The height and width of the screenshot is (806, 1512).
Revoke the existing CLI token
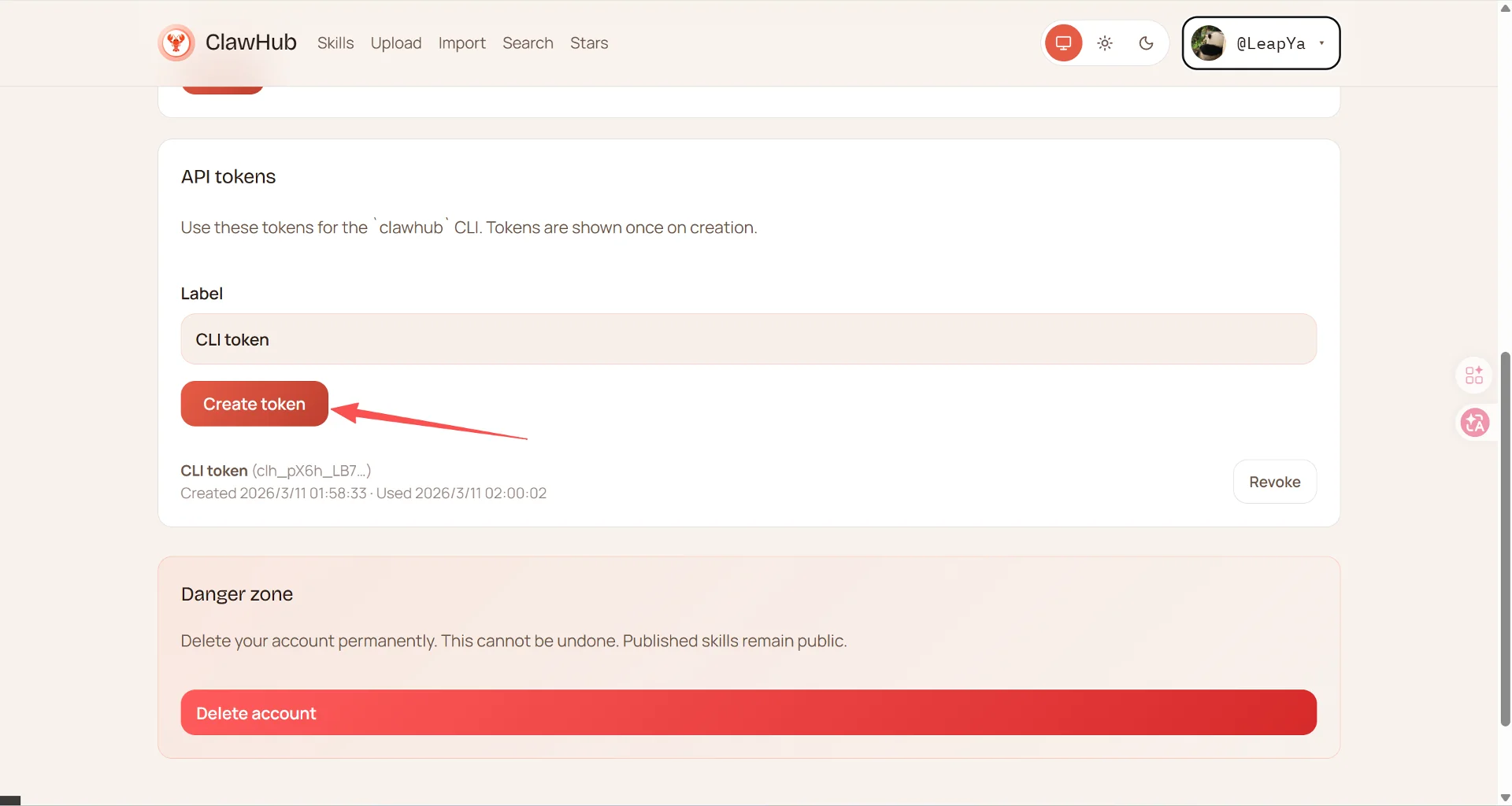[x=1274, y=482]
